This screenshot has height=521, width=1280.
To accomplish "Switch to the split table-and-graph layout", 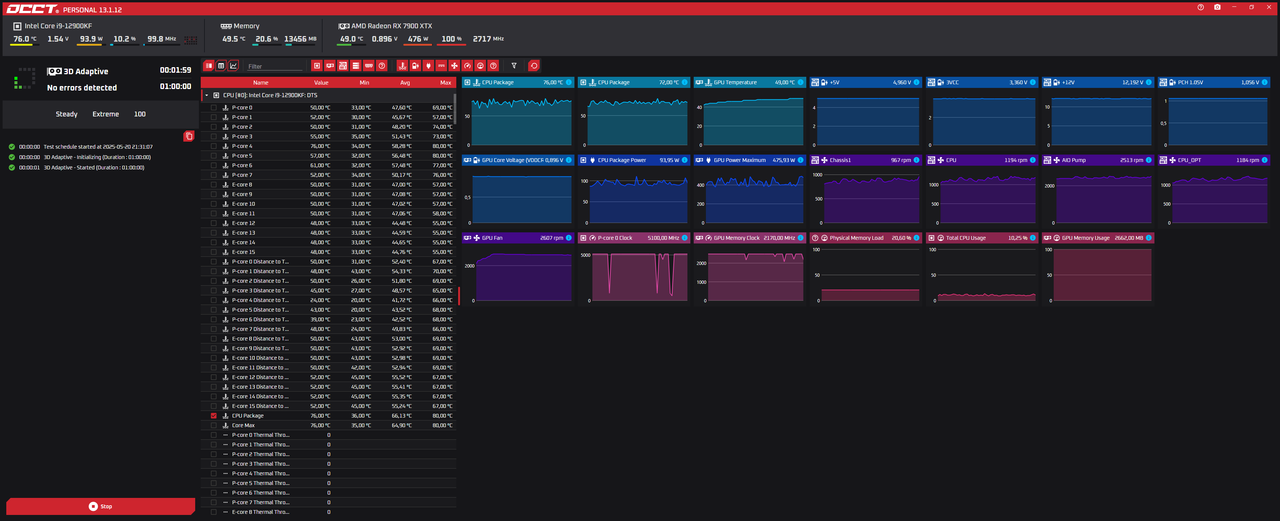I will [209, 66].
